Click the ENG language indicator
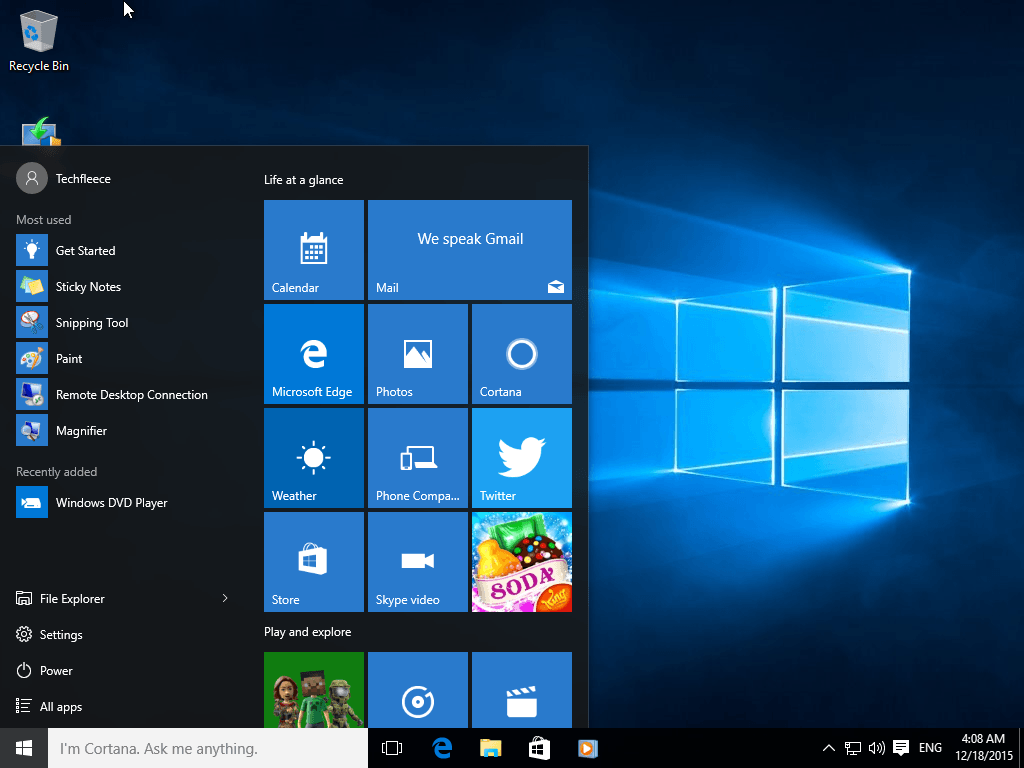The height and width of the screenshot is (768, 1024). [930, 748]
